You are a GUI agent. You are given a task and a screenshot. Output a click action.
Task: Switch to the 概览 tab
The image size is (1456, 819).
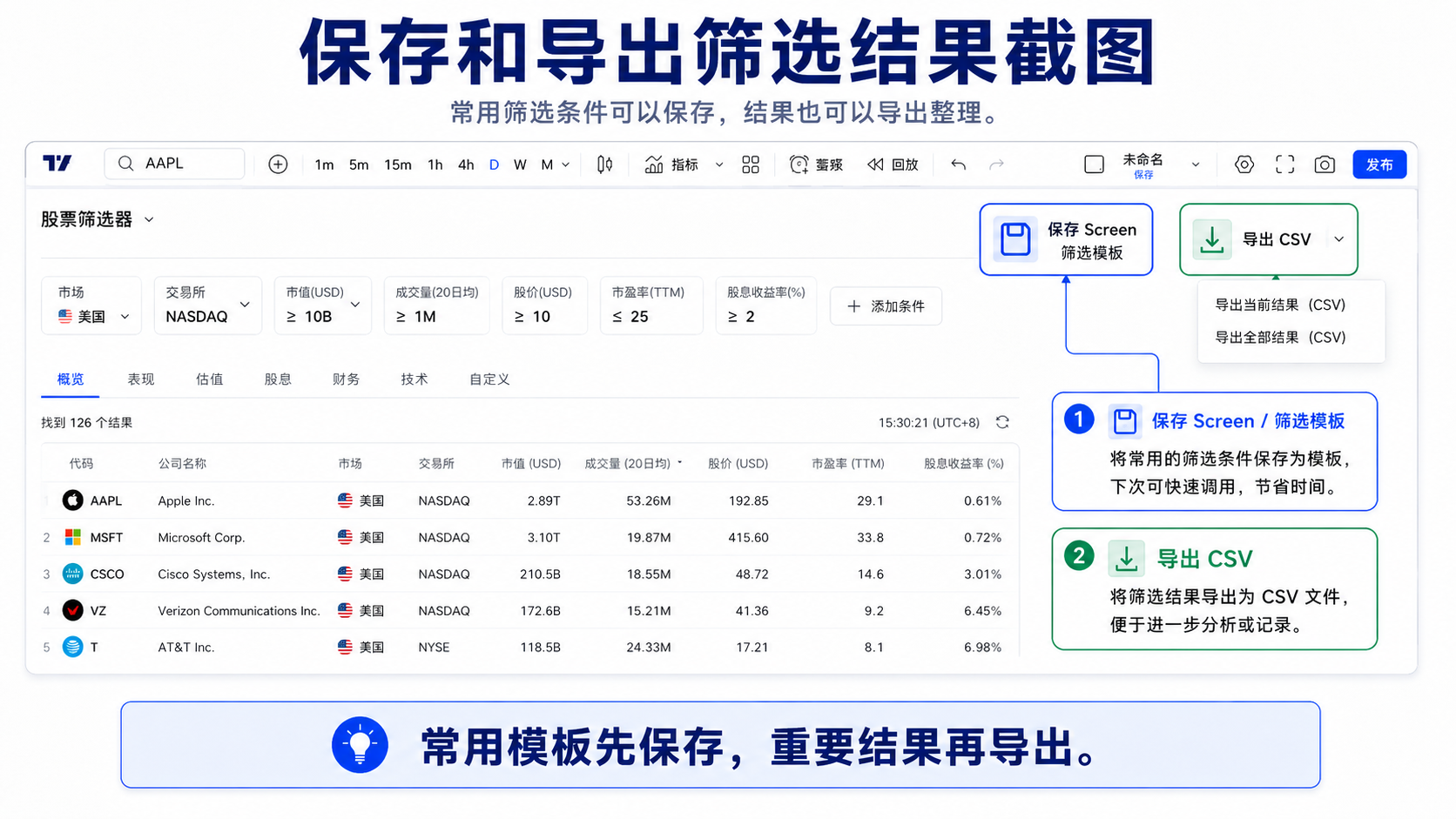pyautogui.click(x=71, y=379)
